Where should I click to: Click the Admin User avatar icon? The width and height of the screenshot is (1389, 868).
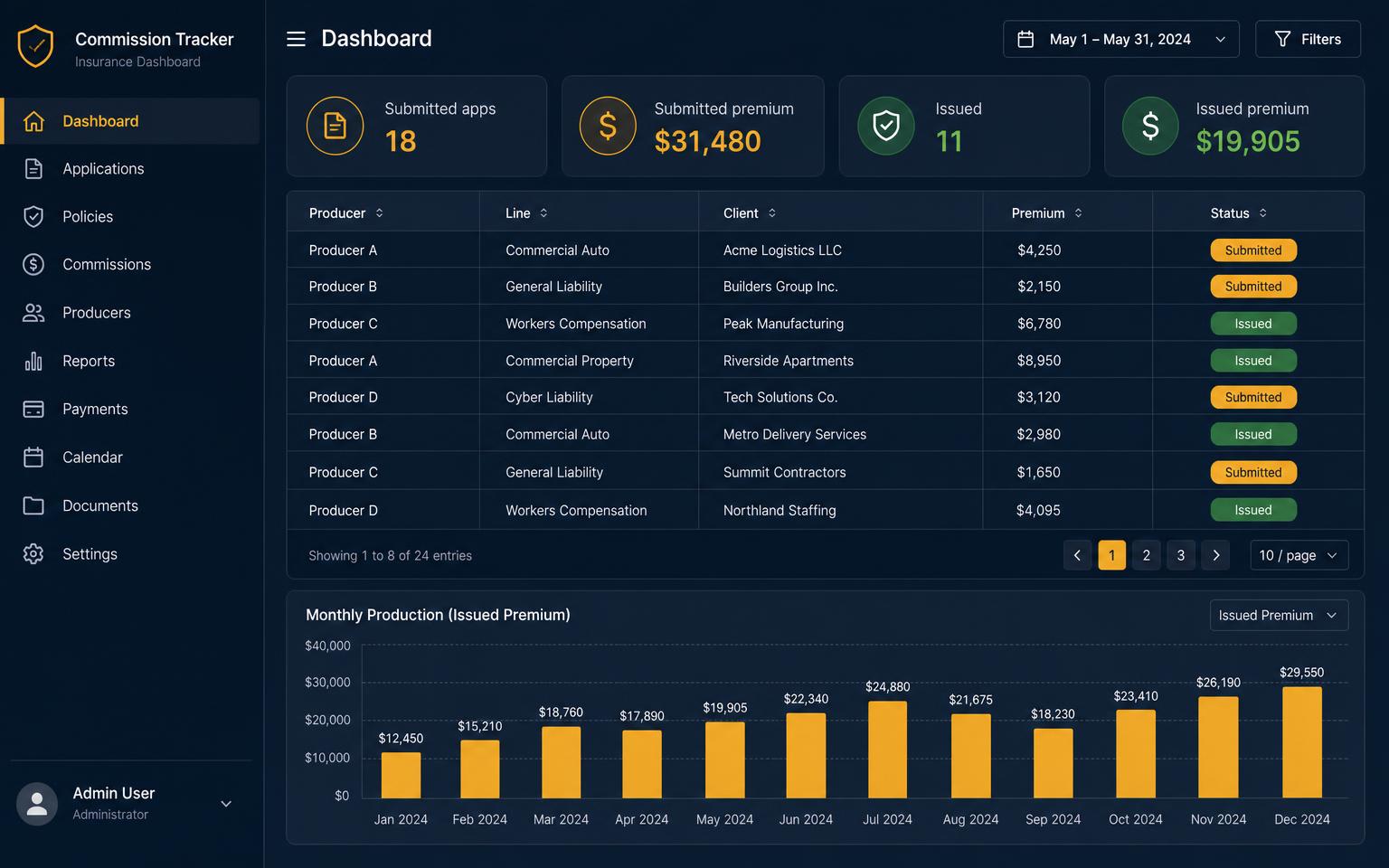pyautogui.click(x=37, y=803)
